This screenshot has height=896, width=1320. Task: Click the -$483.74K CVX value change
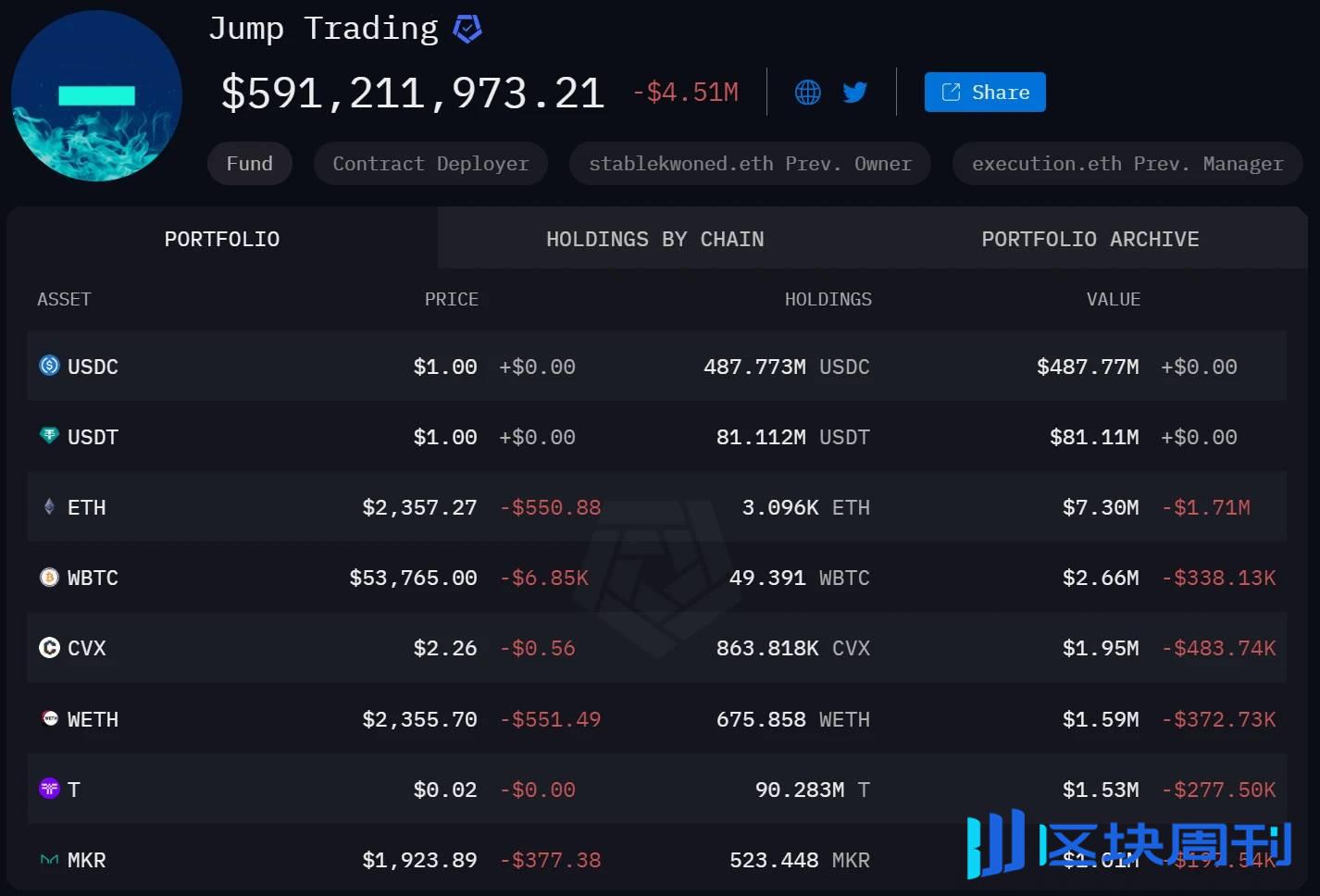(x=1219, y=648)
